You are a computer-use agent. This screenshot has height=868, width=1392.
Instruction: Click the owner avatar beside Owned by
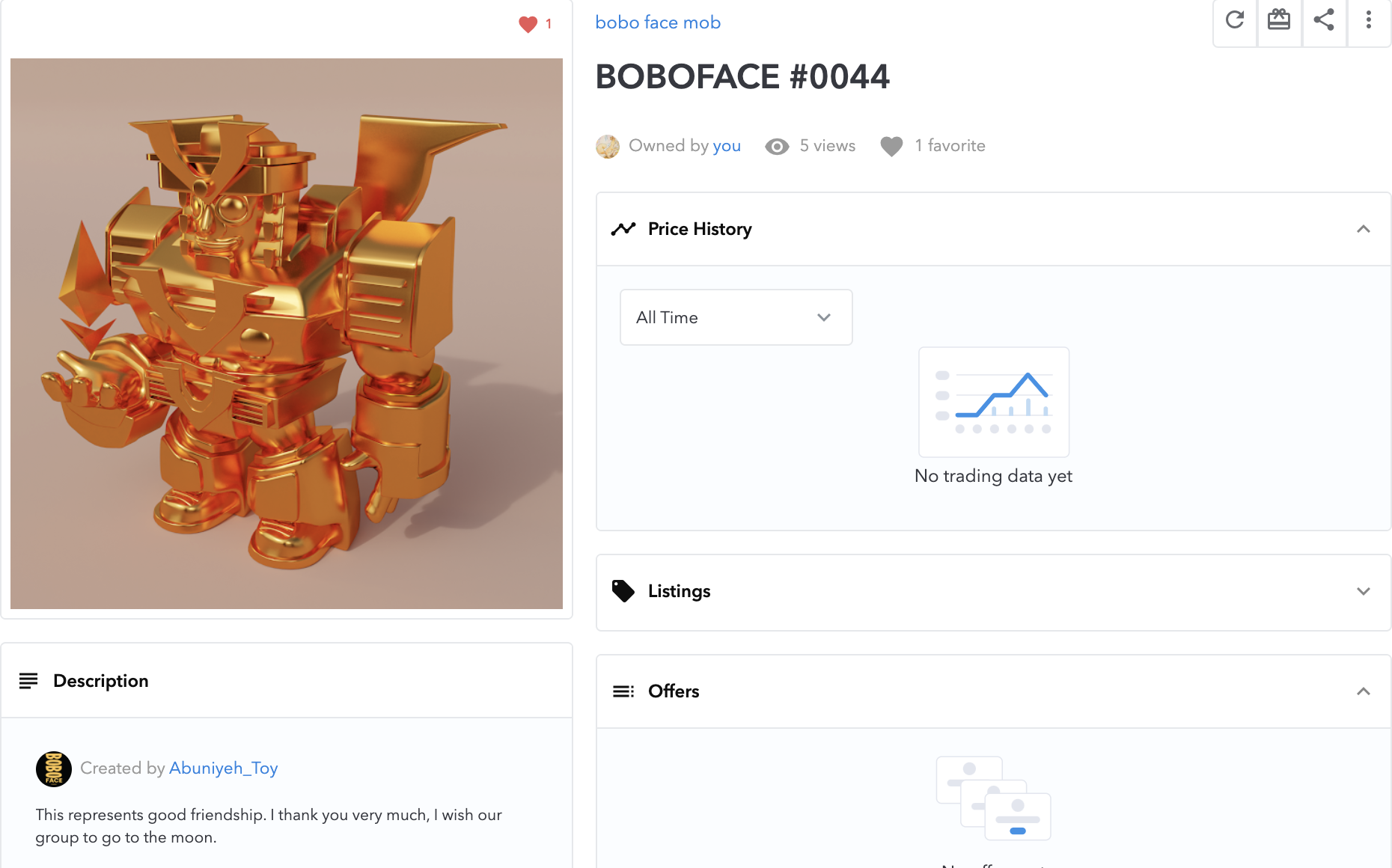[x=608, y=146]
